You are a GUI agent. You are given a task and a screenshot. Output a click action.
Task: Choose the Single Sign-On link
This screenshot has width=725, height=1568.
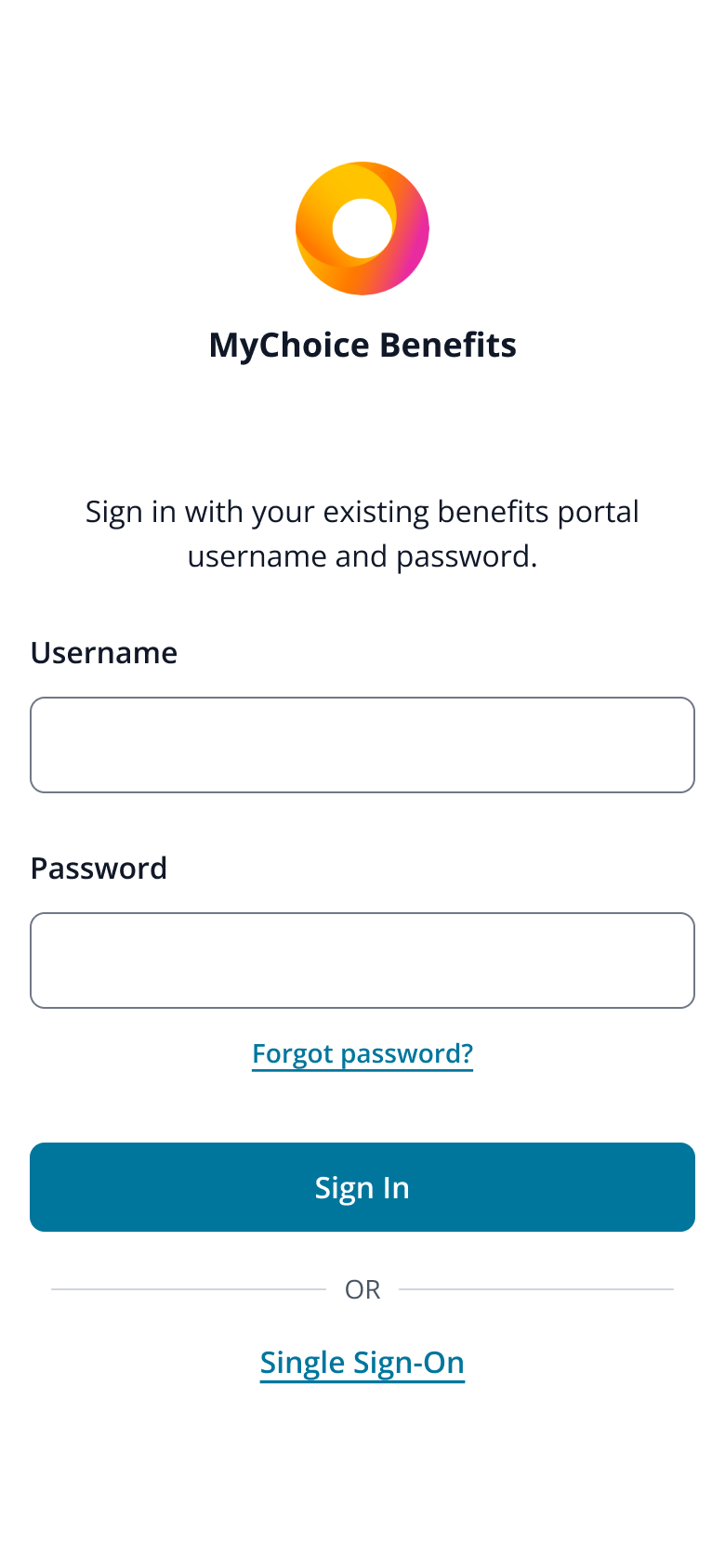click(x=362, y=1363)
